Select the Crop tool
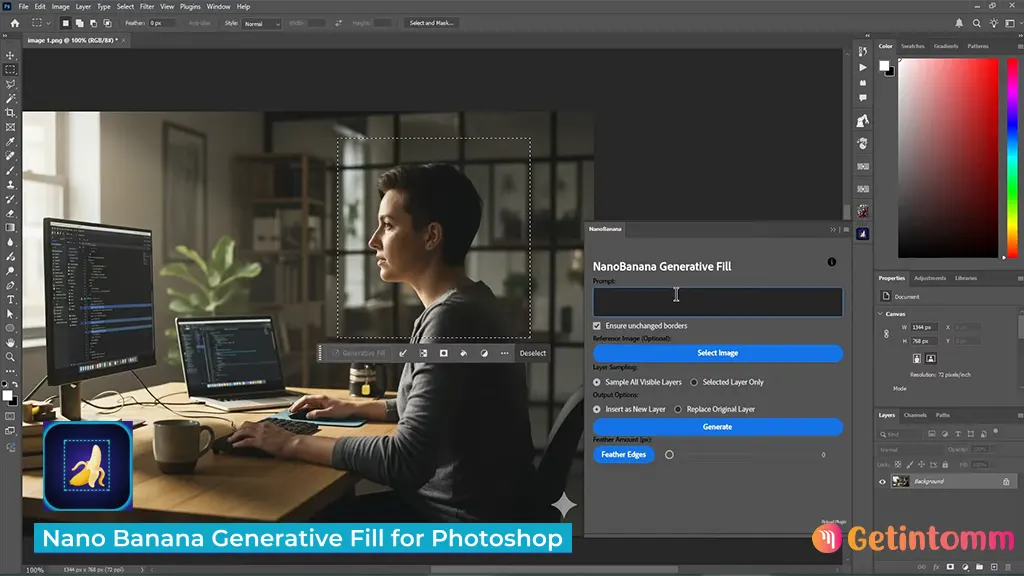The height and width of the screenshot is (576, 1024). [10, 113]
